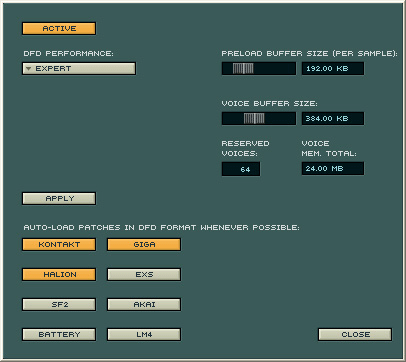Enable BATTERY auto-load in DFD format
The image size is (406, 362).
click(59, 334)
